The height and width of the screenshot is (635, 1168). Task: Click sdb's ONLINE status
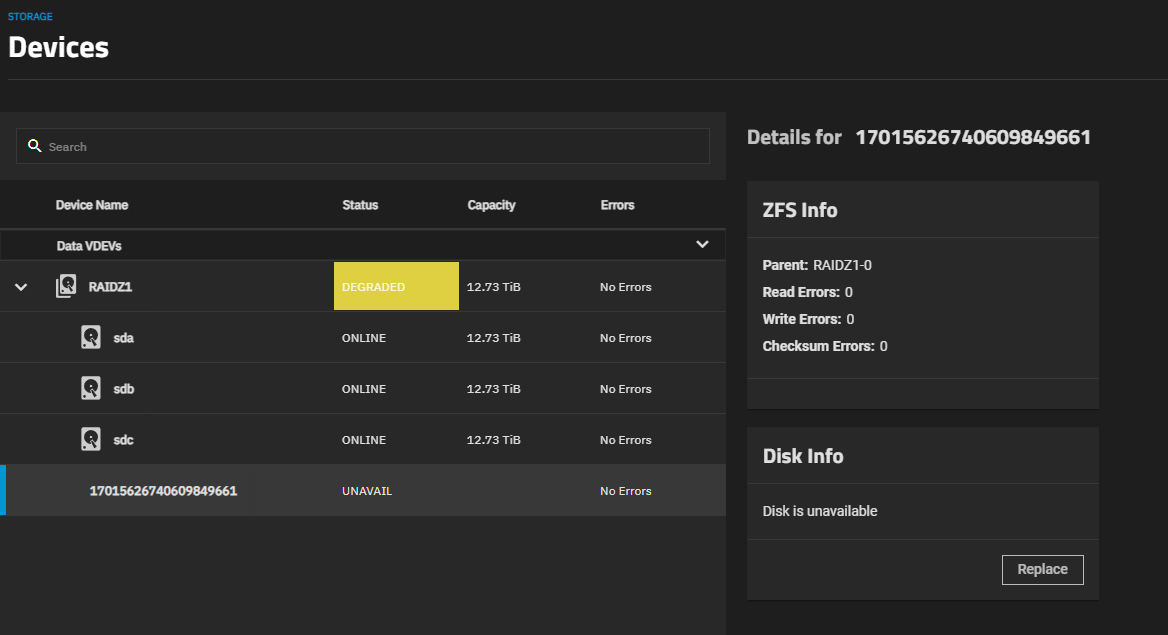pos(364,389)
